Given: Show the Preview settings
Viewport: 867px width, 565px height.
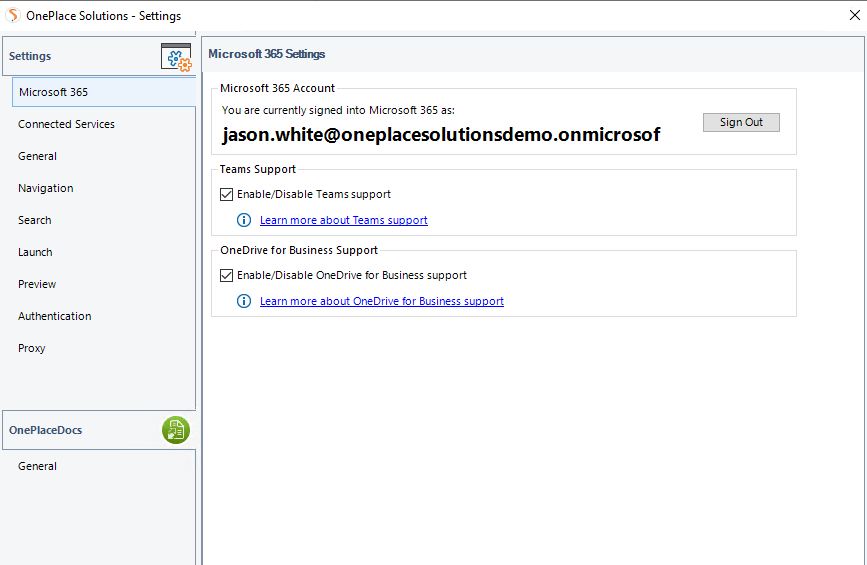Looking at the screenshot, I should tap(36, 284).
